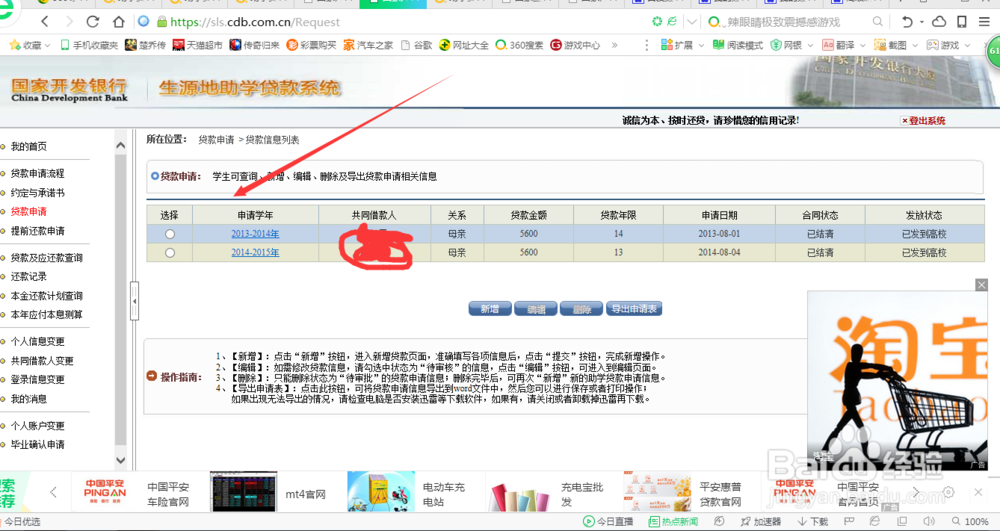Screen dimensions: 1000x531
Task: Click the browser forward arrow
Action: coord(69,22)
